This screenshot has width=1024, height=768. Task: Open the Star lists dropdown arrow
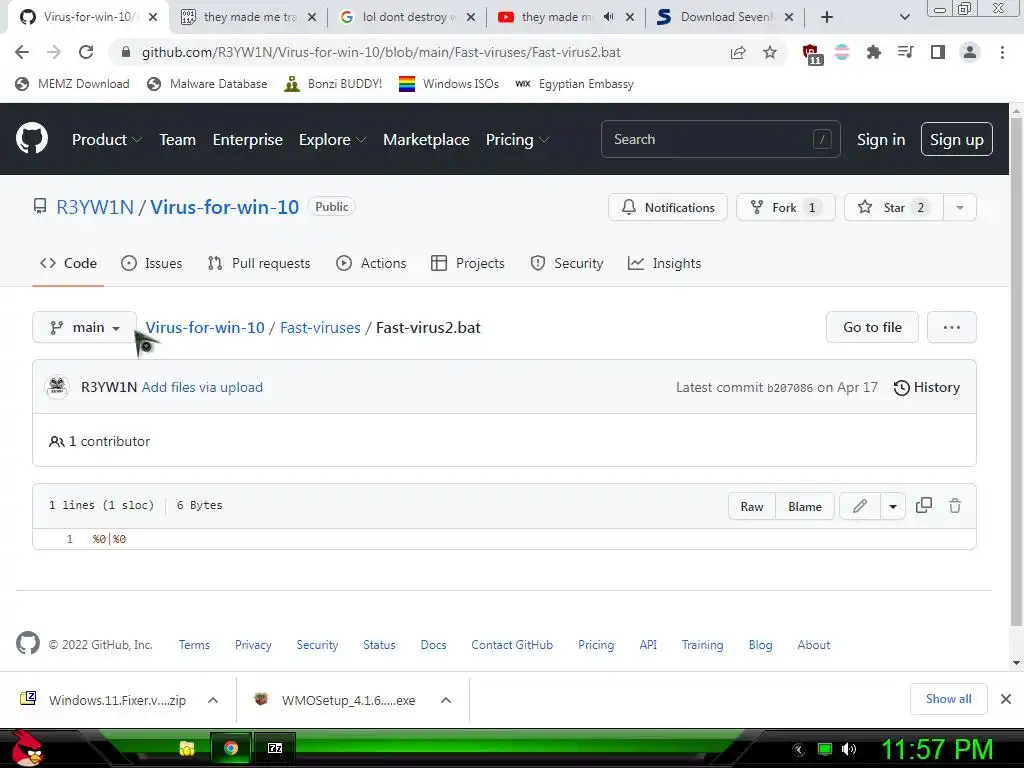pyautogui.click(x=960, y=207)
